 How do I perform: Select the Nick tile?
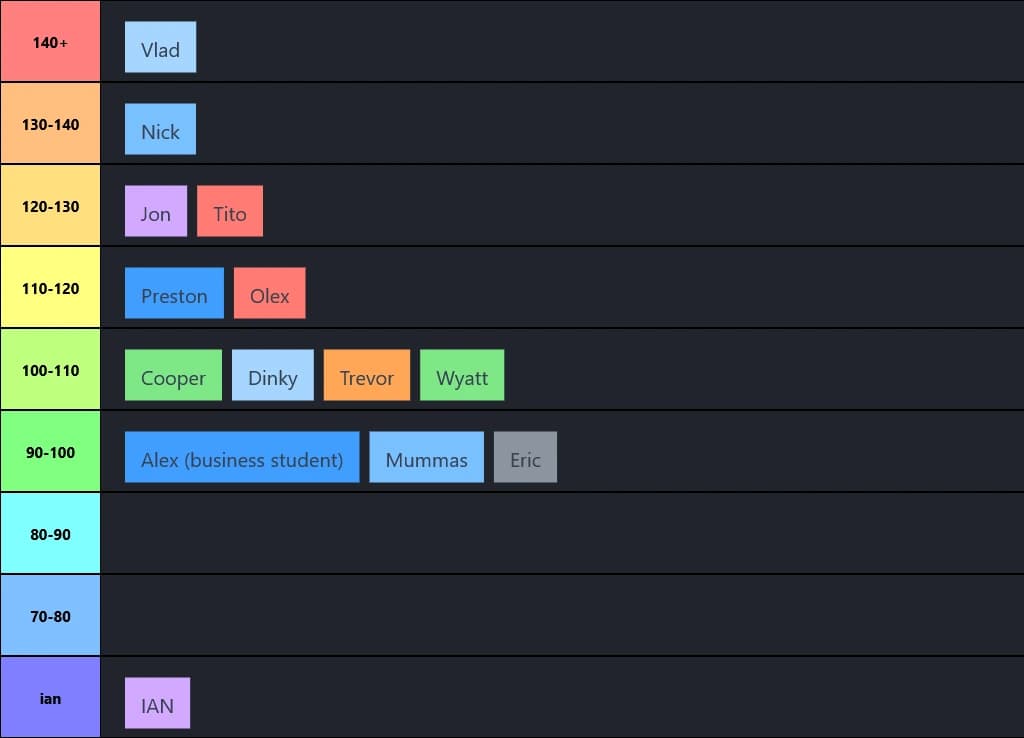160,129
